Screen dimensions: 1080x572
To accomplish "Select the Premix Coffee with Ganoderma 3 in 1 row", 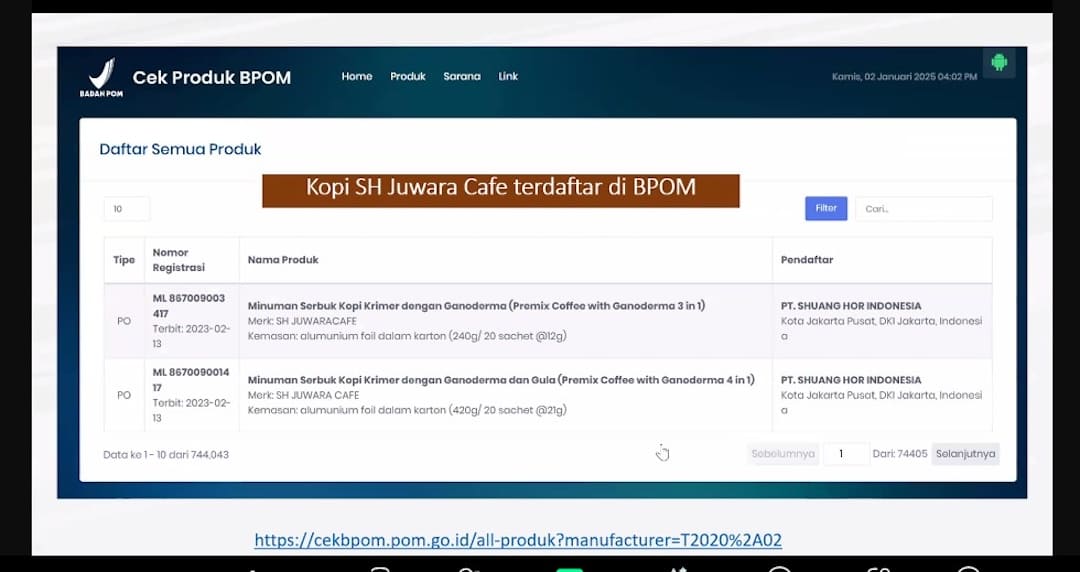I will [x=476, y=306].
